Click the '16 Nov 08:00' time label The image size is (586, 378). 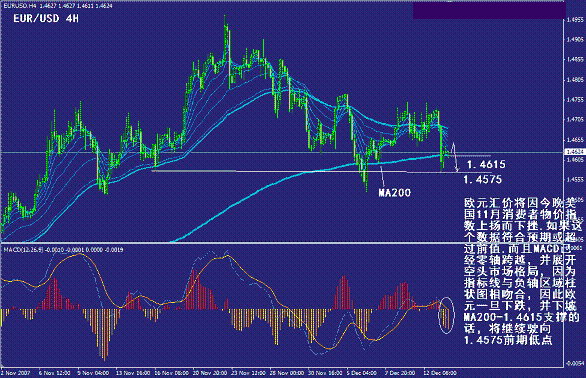tap(172, 373)
